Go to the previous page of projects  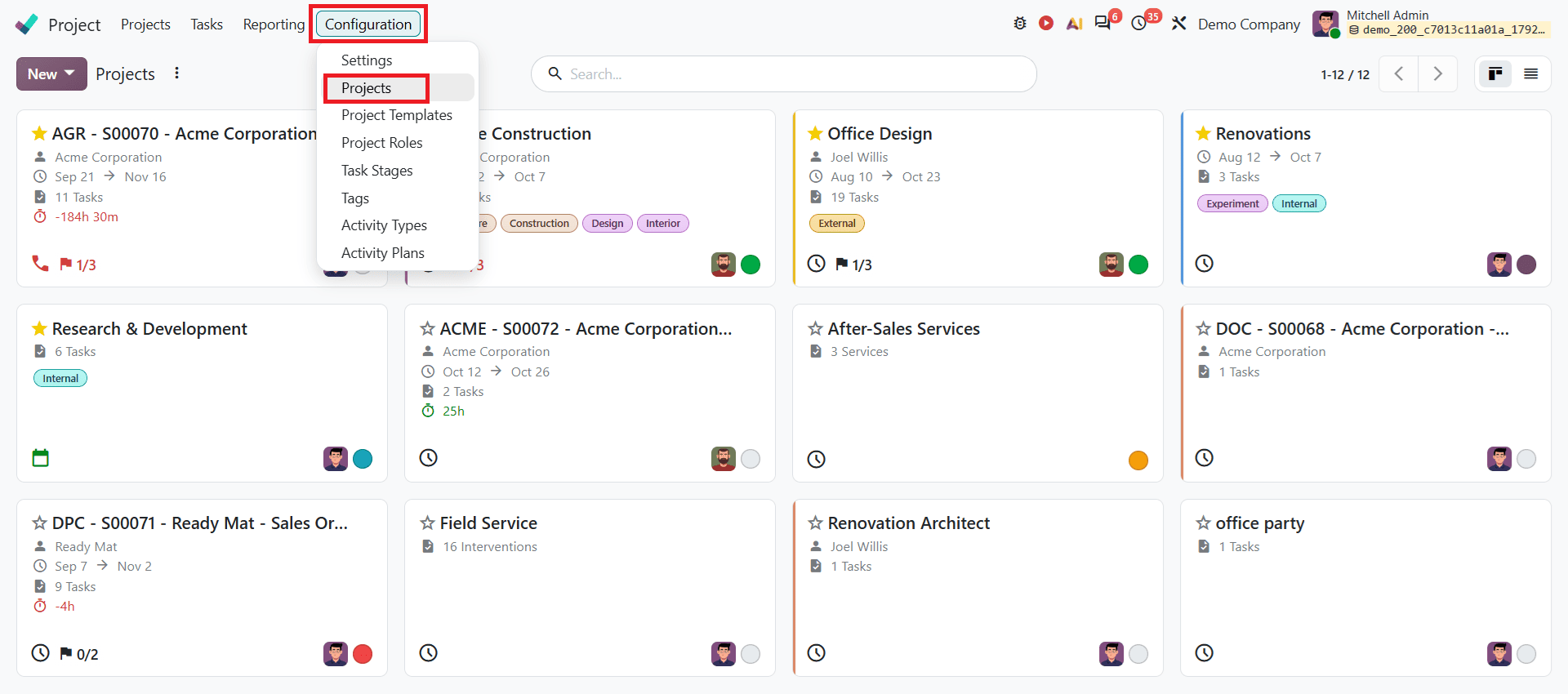pos(1399,74)
